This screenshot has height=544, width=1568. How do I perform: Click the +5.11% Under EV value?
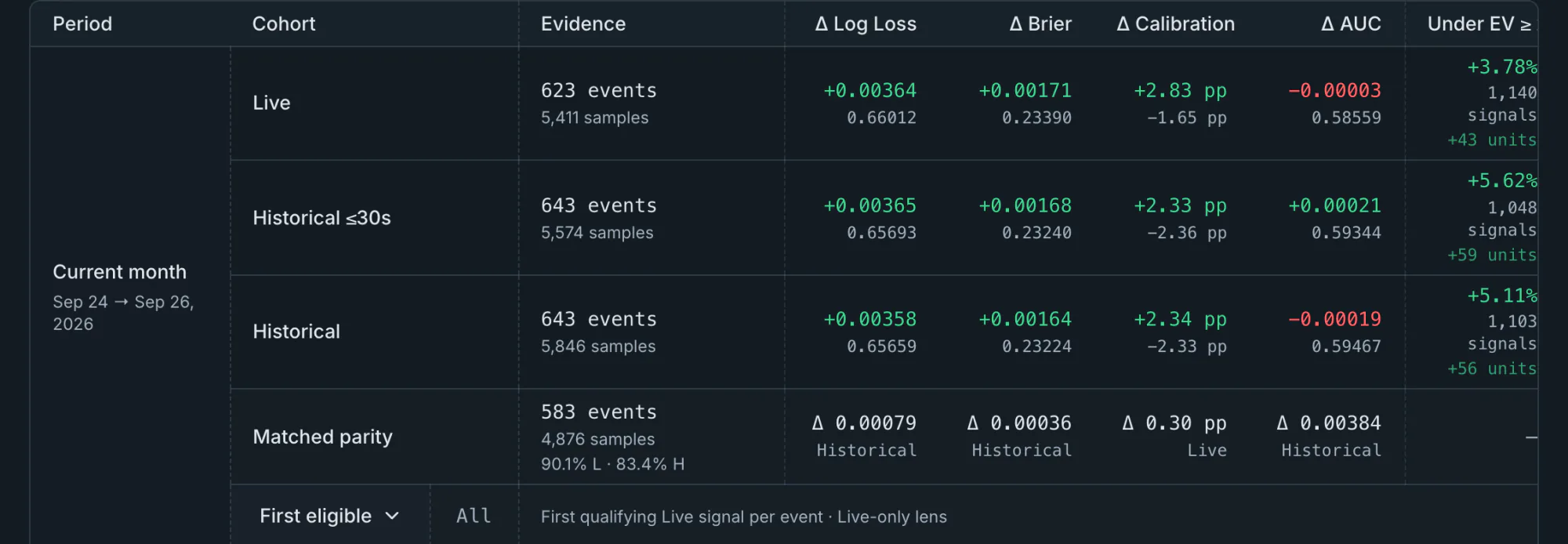click(x=1502, y=296)
